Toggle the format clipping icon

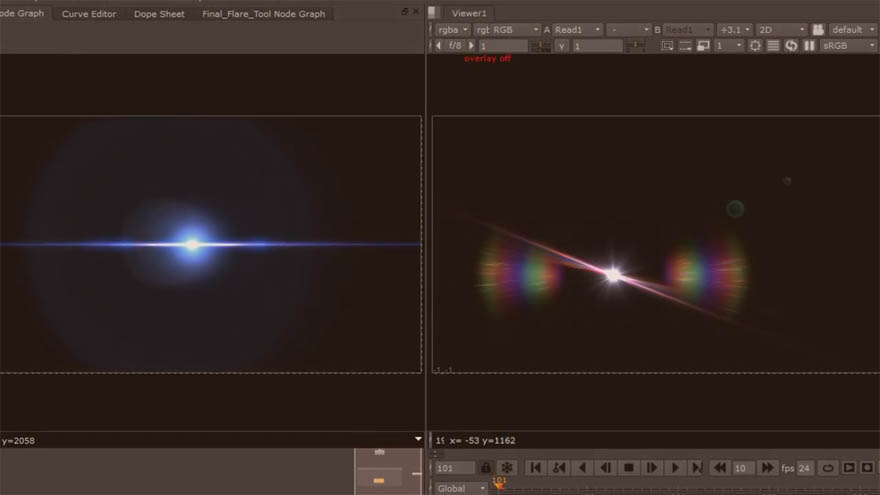click(x=685, y=45)
